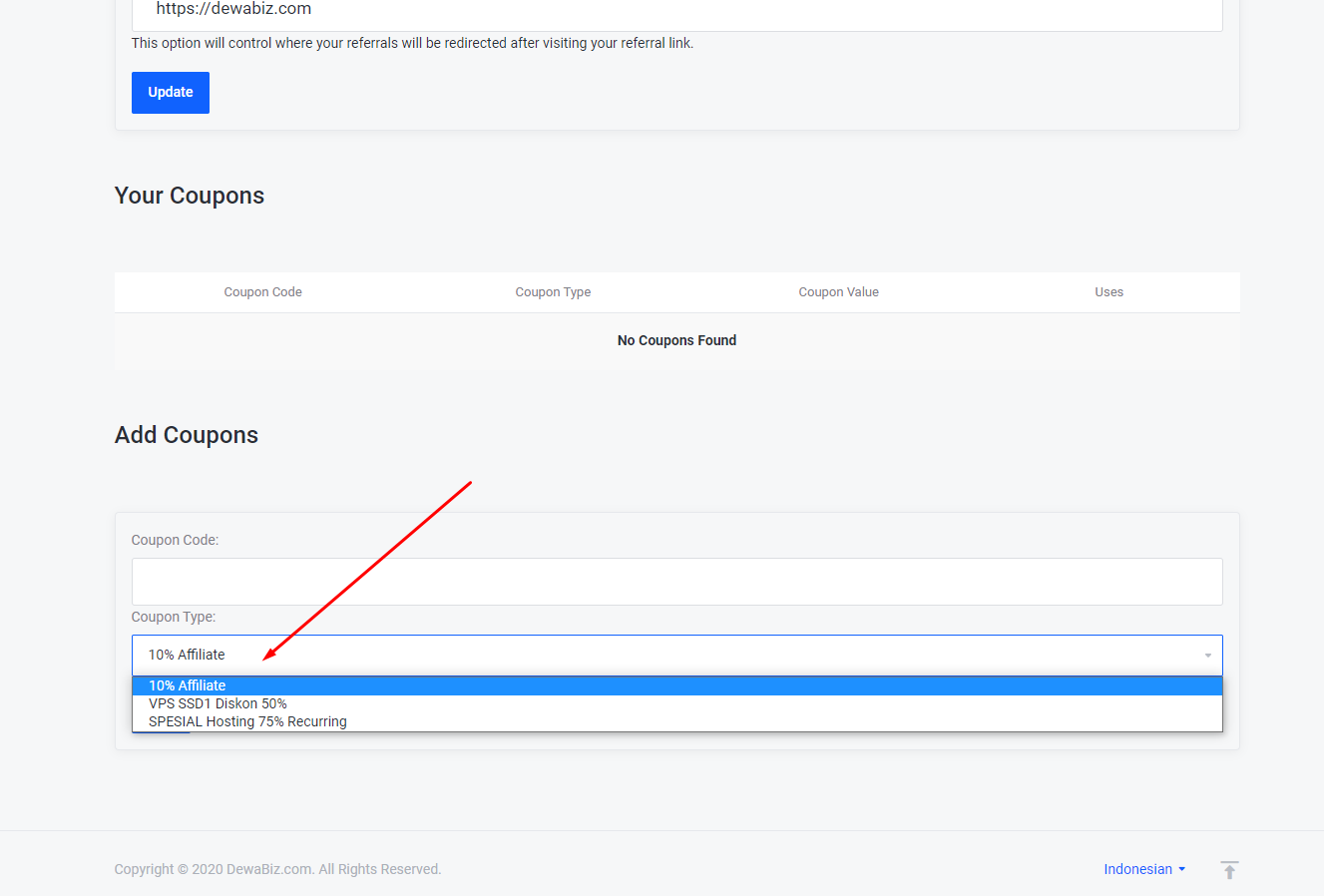This screenshot has height=896, width=1324.
Task: Click the Coupon Value column header
Action: 838,292
